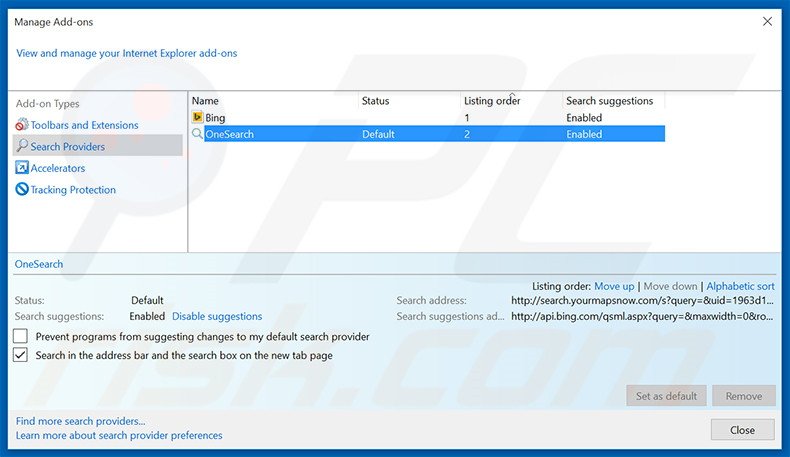The image size is (790, 457).
Task: Click the Accelerators icon
Action: [22, 167]
